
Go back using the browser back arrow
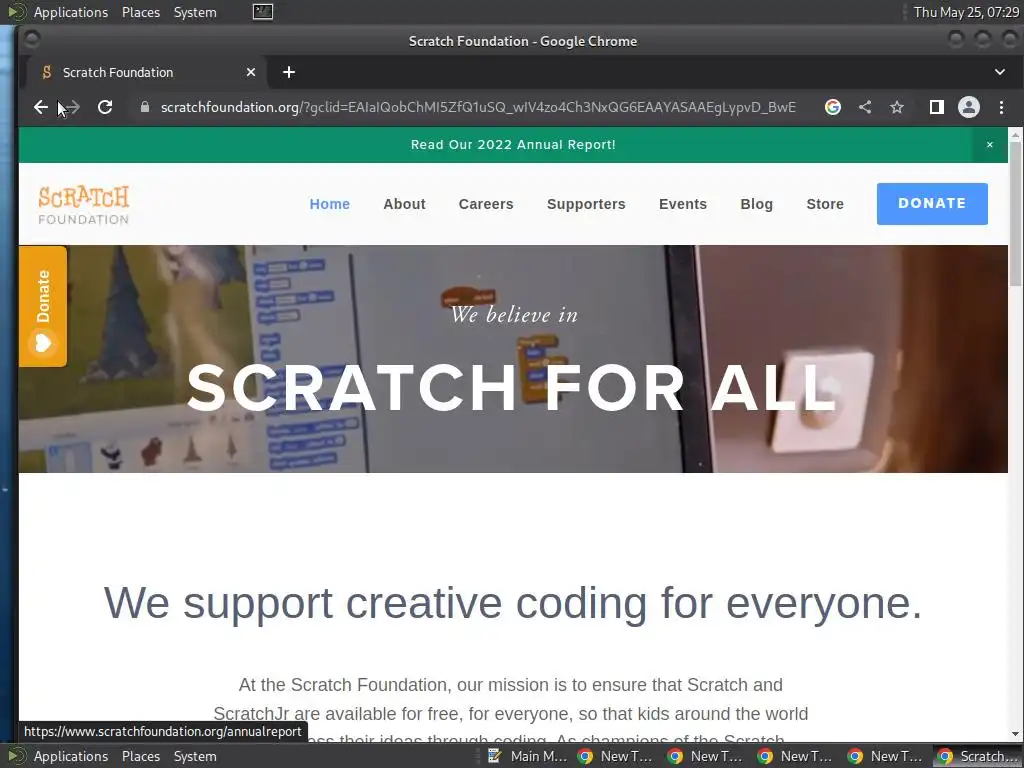pos(40,107)
